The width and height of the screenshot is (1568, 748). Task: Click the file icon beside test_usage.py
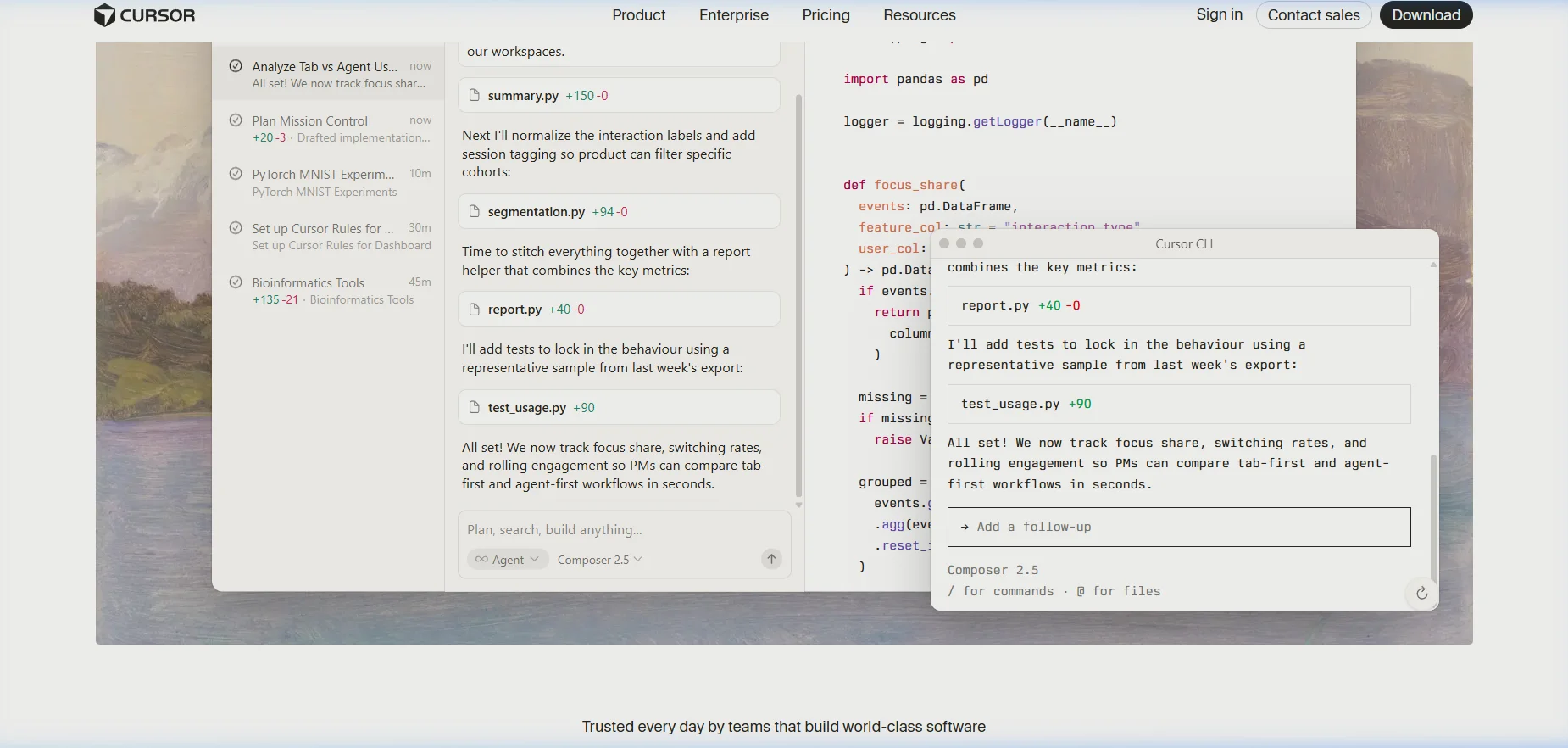point(475,407)
